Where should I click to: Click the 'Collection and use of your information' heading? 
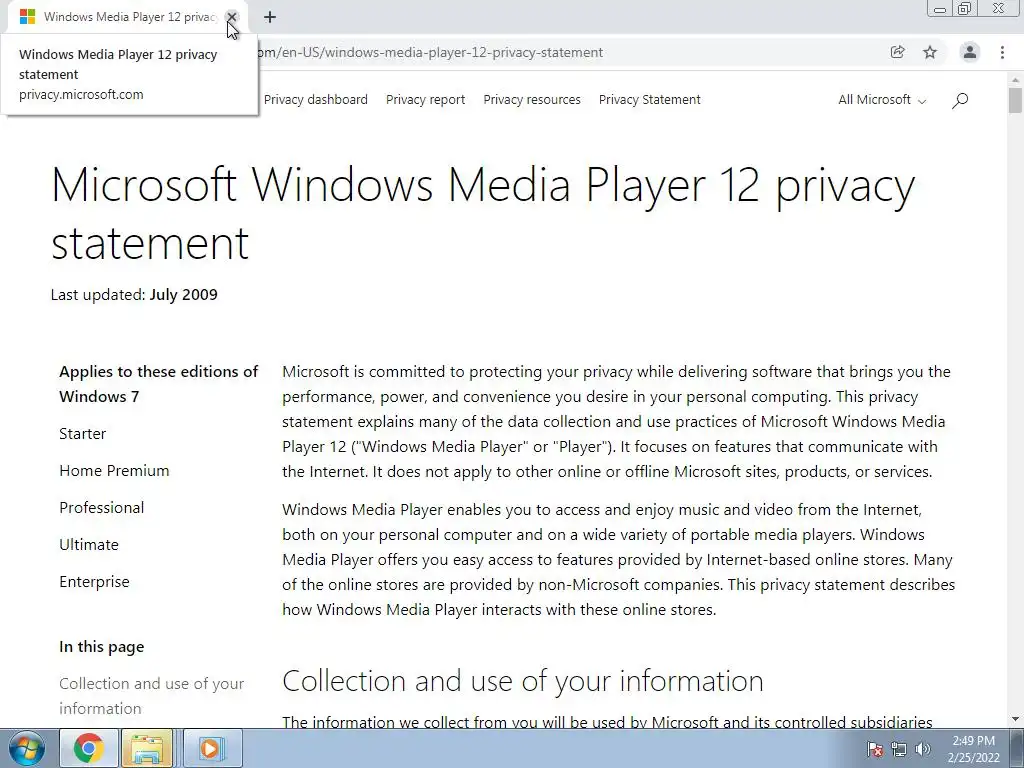point(522,680)
